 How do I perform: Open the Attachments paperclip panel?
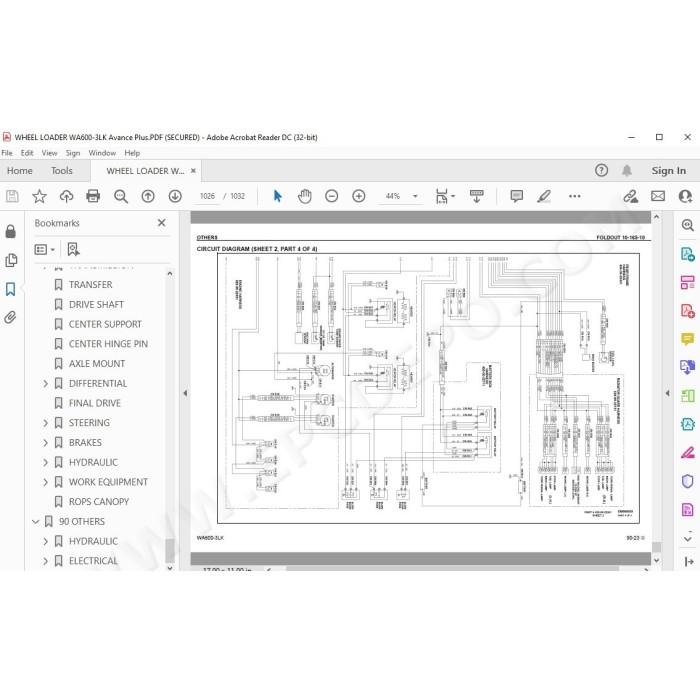pyautogui.click(x=11, y=317)
